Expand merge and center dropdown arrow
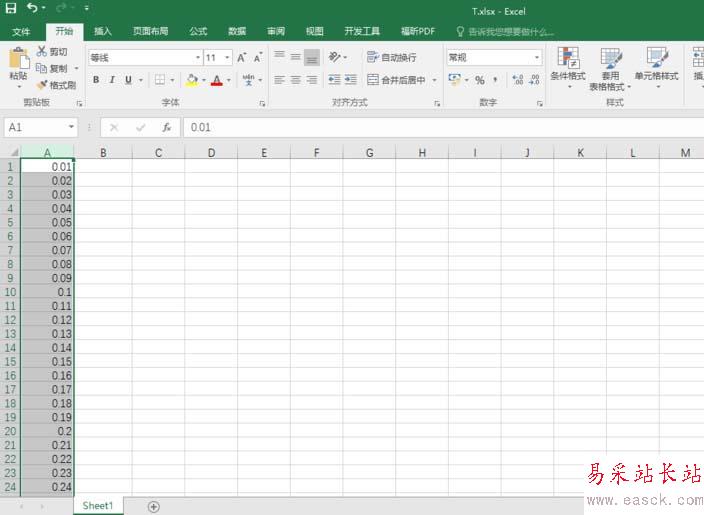This screenshot has height=515, width=704. point(434,80)
